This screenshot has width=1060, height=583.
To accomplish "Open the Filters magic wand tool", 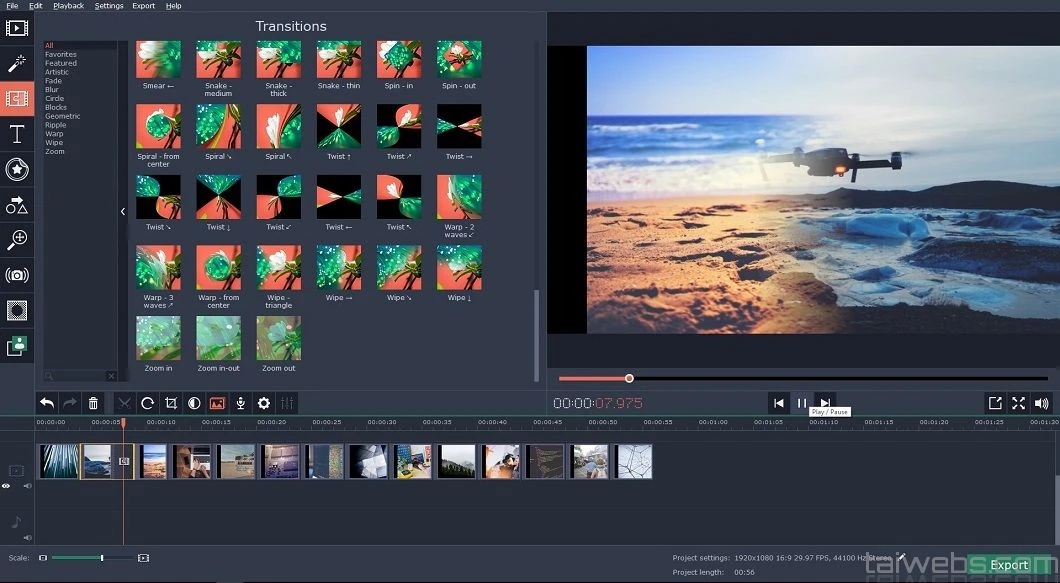I will pyautogui.click(x=17, y=63).
